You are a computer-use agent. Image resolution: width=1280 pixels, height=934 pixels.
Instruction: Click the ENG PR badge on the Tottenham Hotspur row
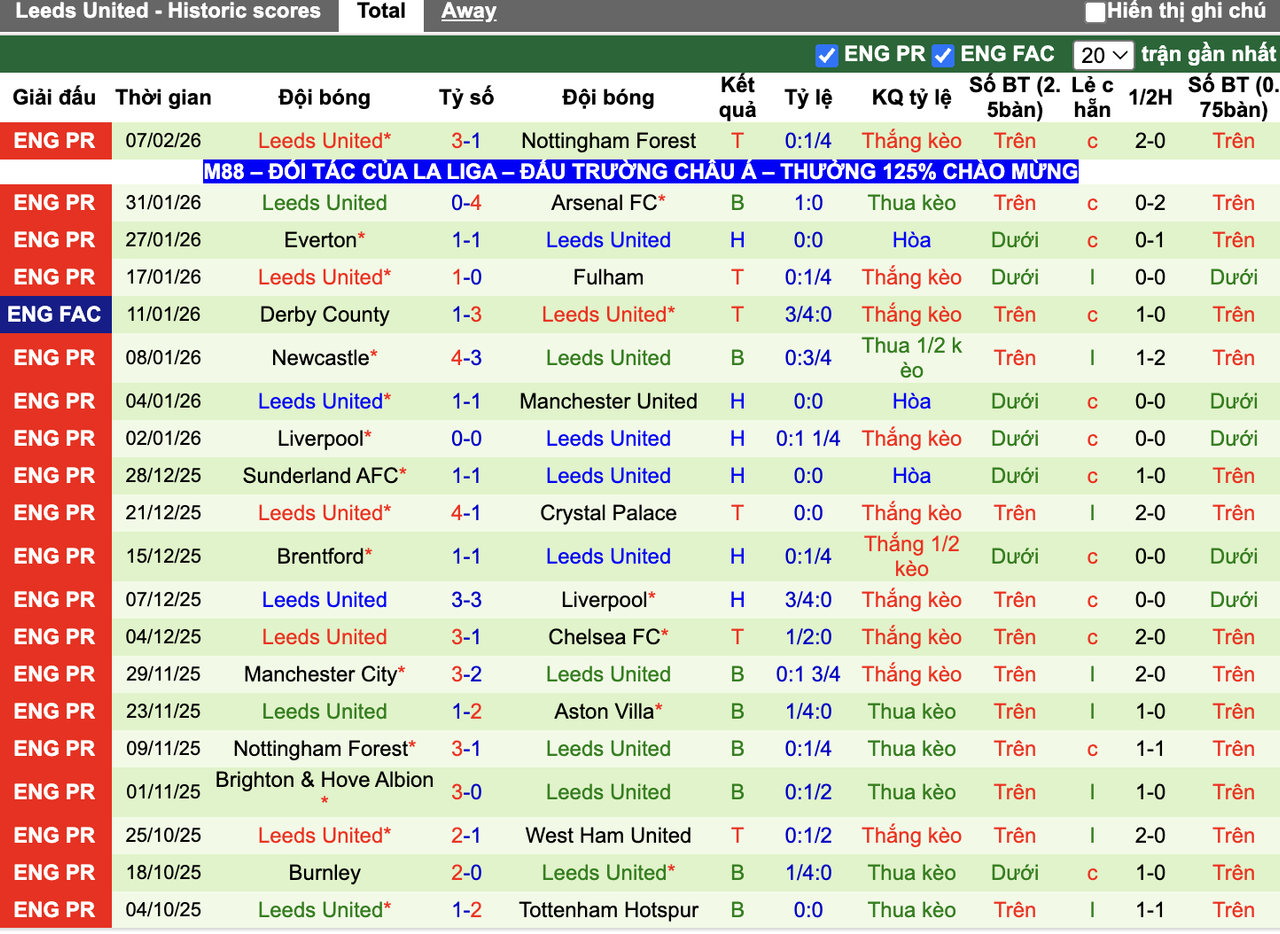pyautogui.click(x=55, y=910)
